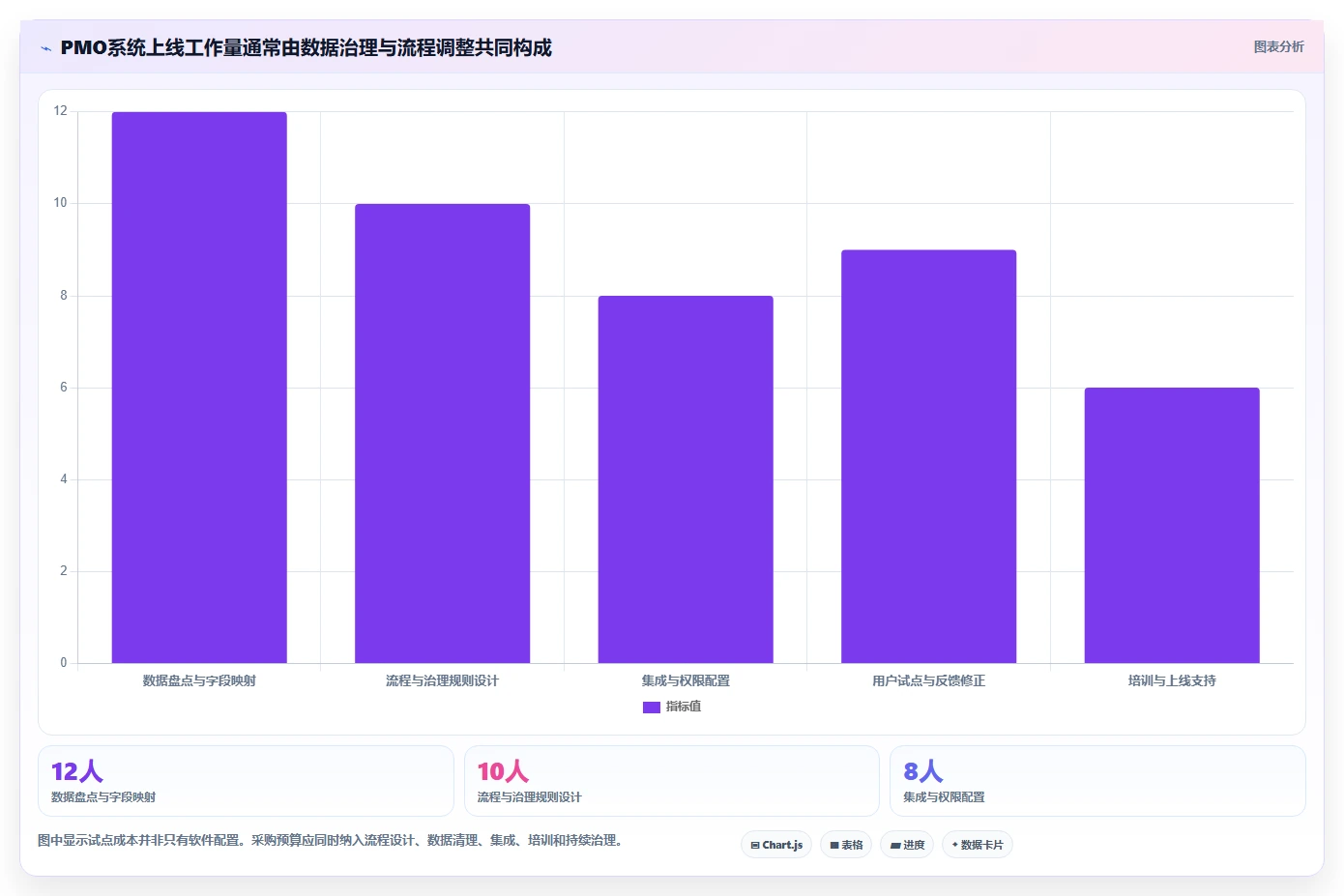The image size is (1344, 896).
Task: Click the 12人 figure in first card
Action: pyautogui.click(x=77, y=771)
